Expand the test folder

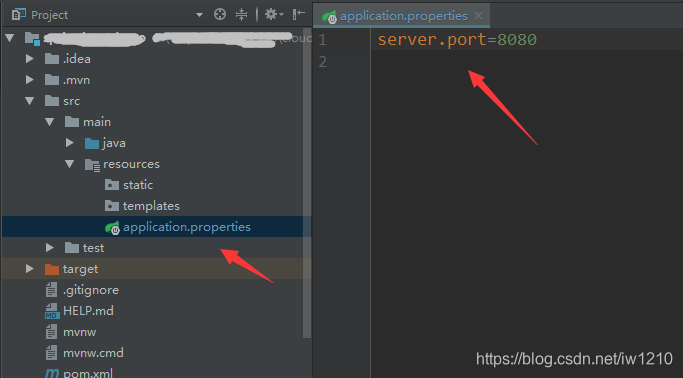50,247
